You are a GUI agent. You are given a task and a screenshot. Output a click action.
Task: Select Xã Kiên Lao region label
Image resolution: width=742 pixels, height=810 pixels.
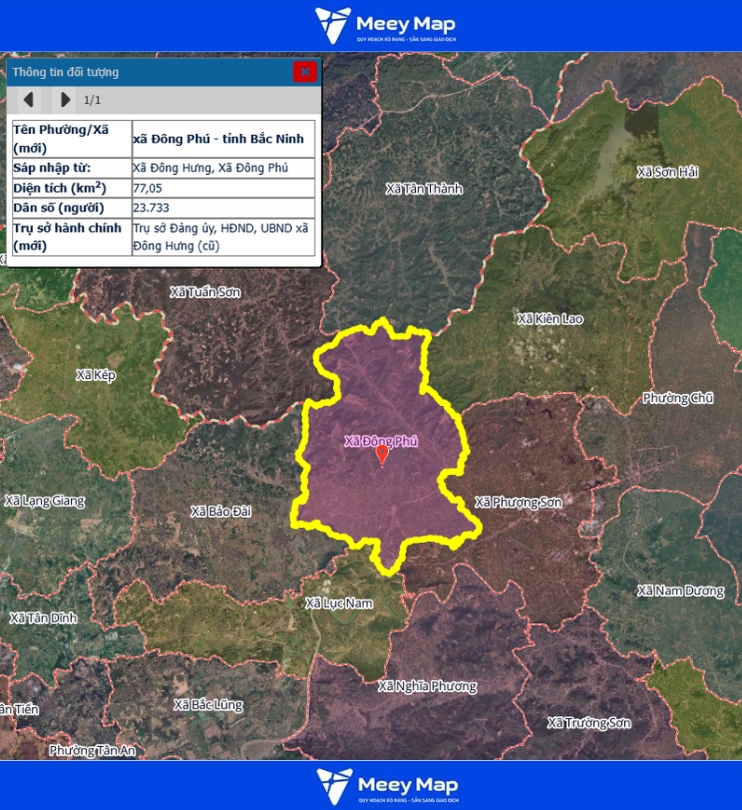point(549,319)
